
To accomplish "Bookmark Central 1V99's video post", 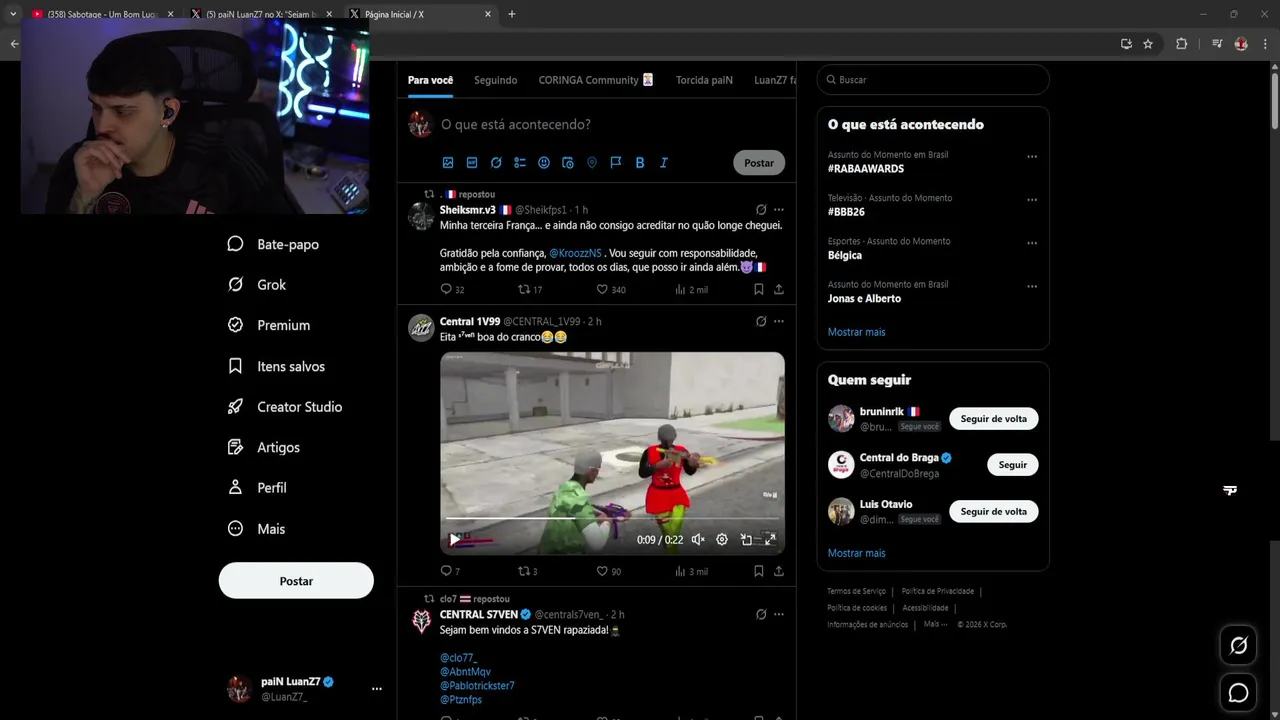I will (759, 571).
